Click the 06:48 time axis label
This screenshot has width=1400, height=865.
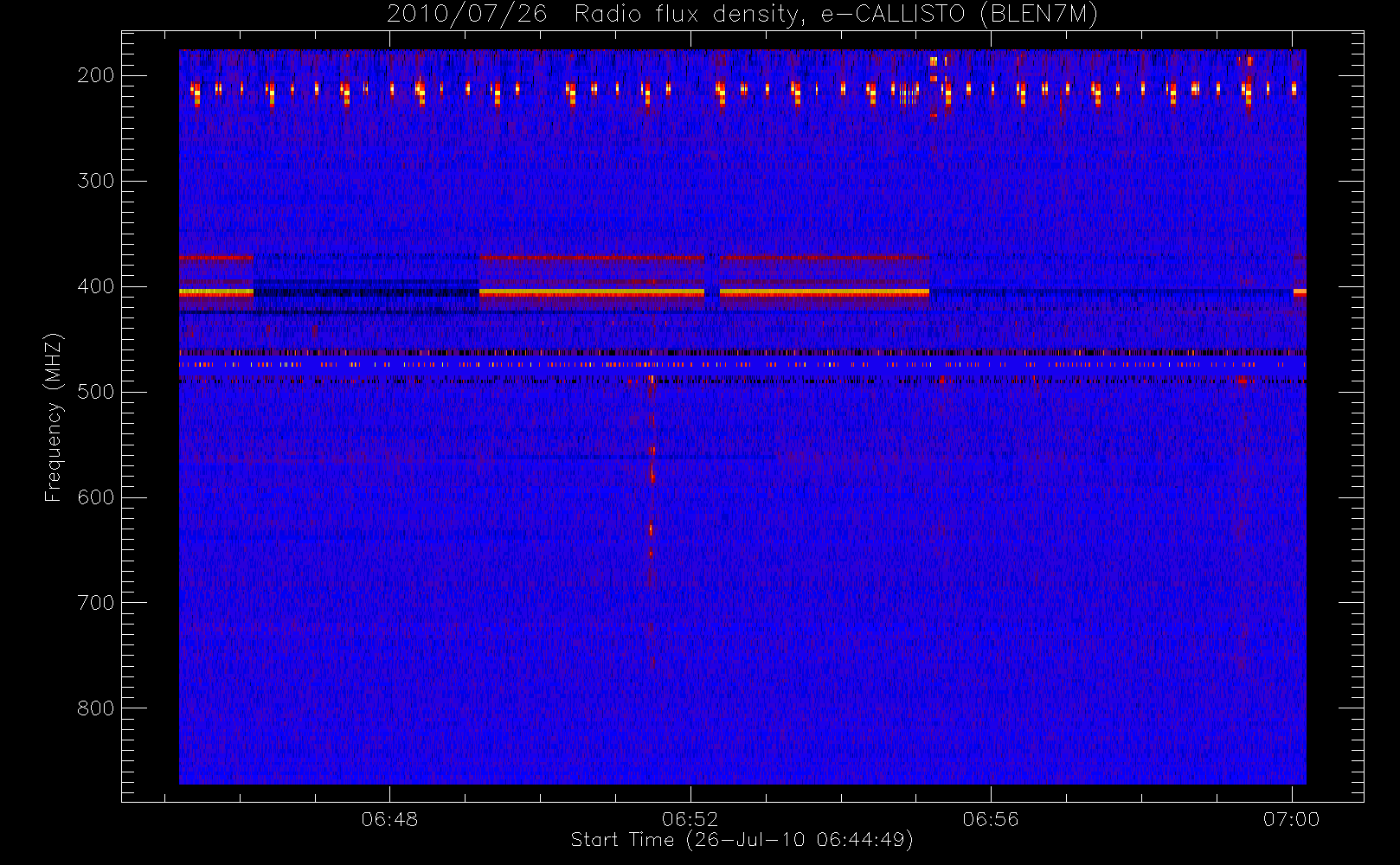(389, 819)
